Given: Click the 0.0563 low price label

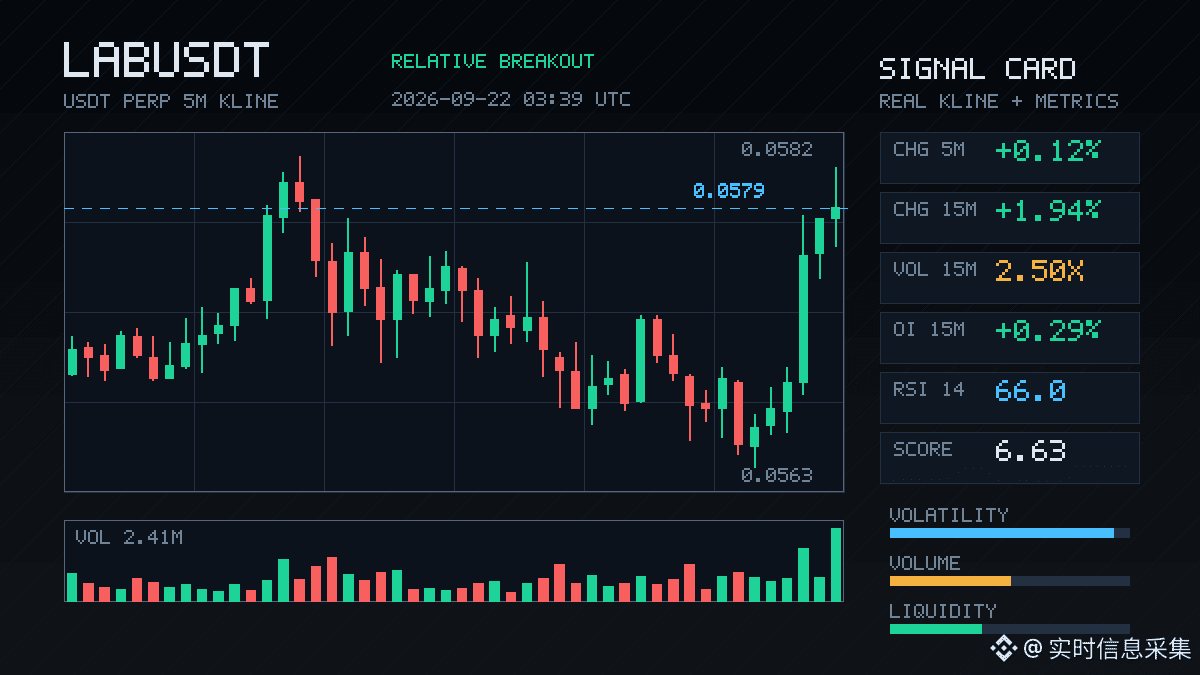Looking at the screenshot, I should point(777,475).
